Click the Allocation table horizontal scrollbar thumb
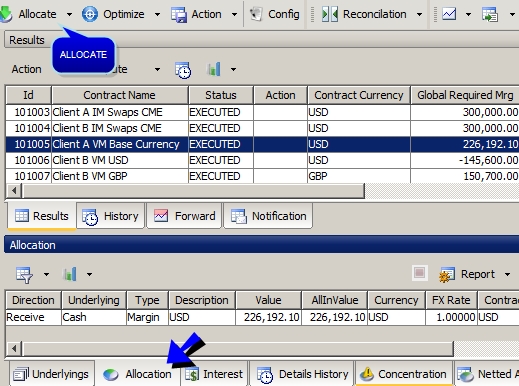Image resolution: width=519 pixels, height=386 pixels. (238, 349)
